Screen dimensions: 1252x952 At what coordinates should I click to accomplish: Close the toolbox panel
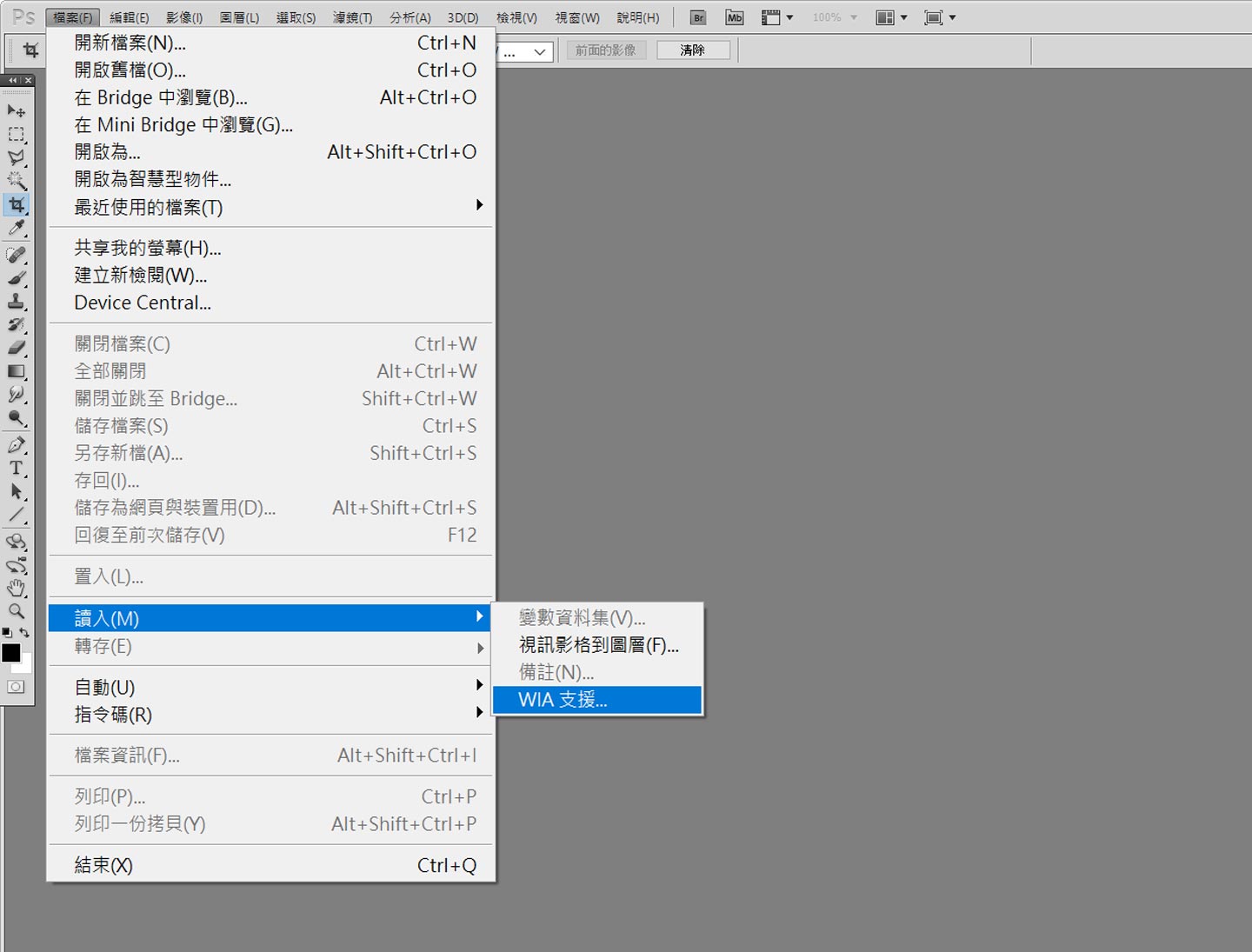pyautogui.click(x=28, y=80)
